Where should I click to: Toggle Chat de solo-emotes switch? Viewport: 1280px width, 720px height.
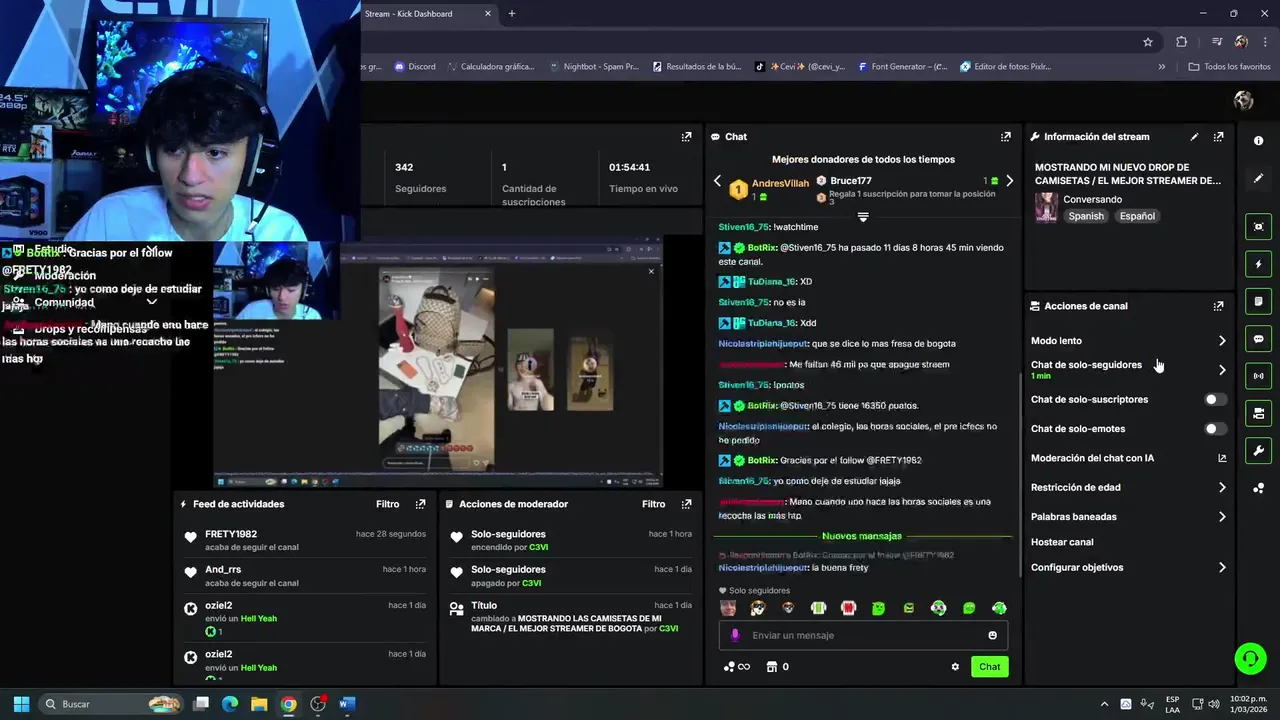1214,429
